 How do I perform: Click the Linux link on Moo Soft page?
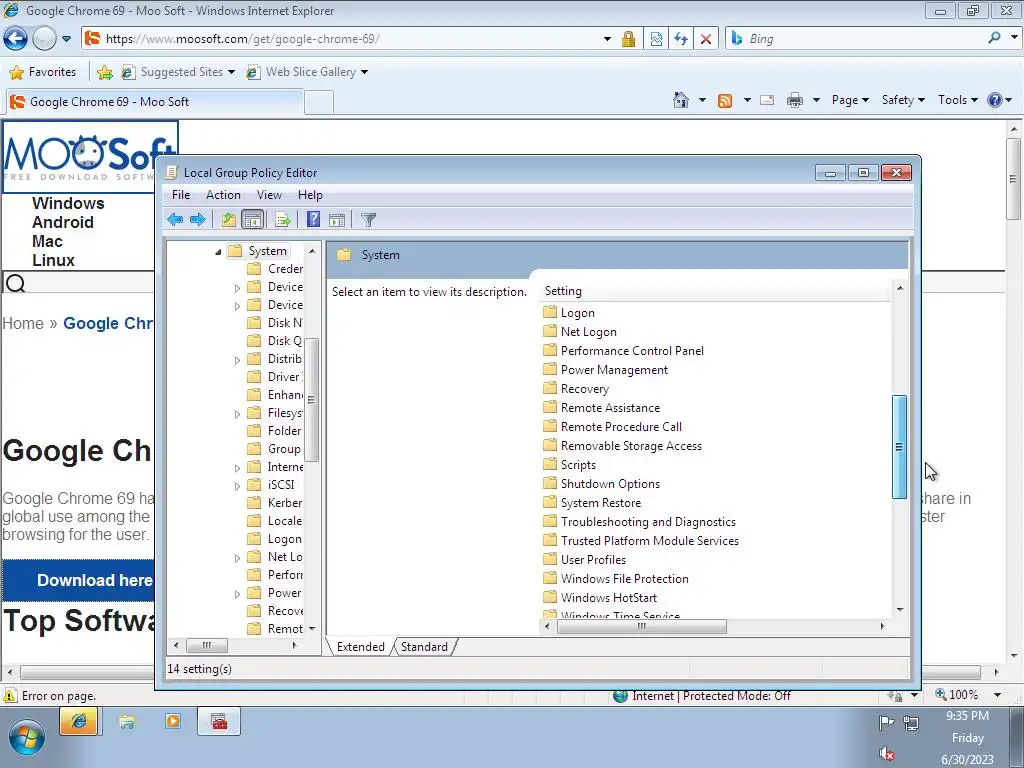point(54,260)
